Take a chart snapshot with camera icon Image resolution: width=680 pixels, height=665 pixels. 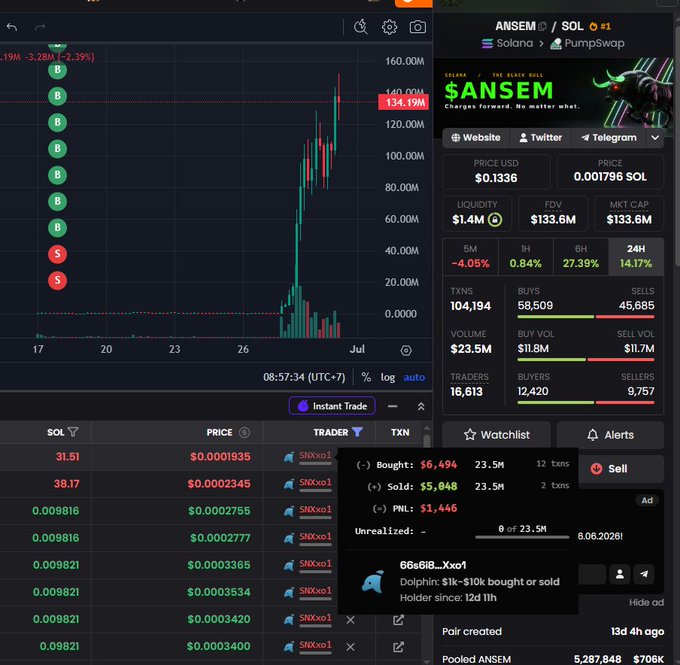point(418,27)
